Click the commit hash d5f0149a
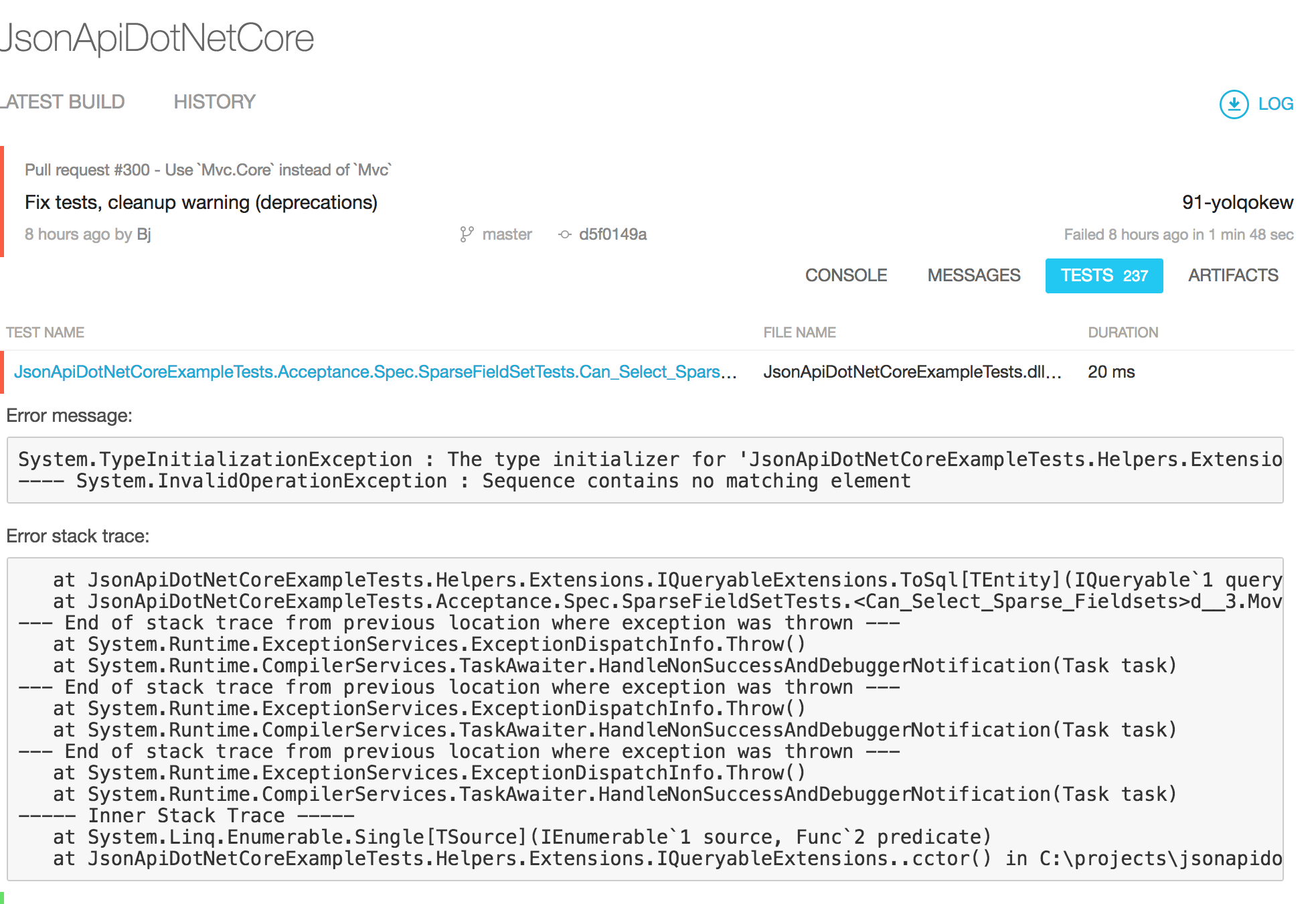Viewport: 1316px width, 904px height. coord(612,234)
